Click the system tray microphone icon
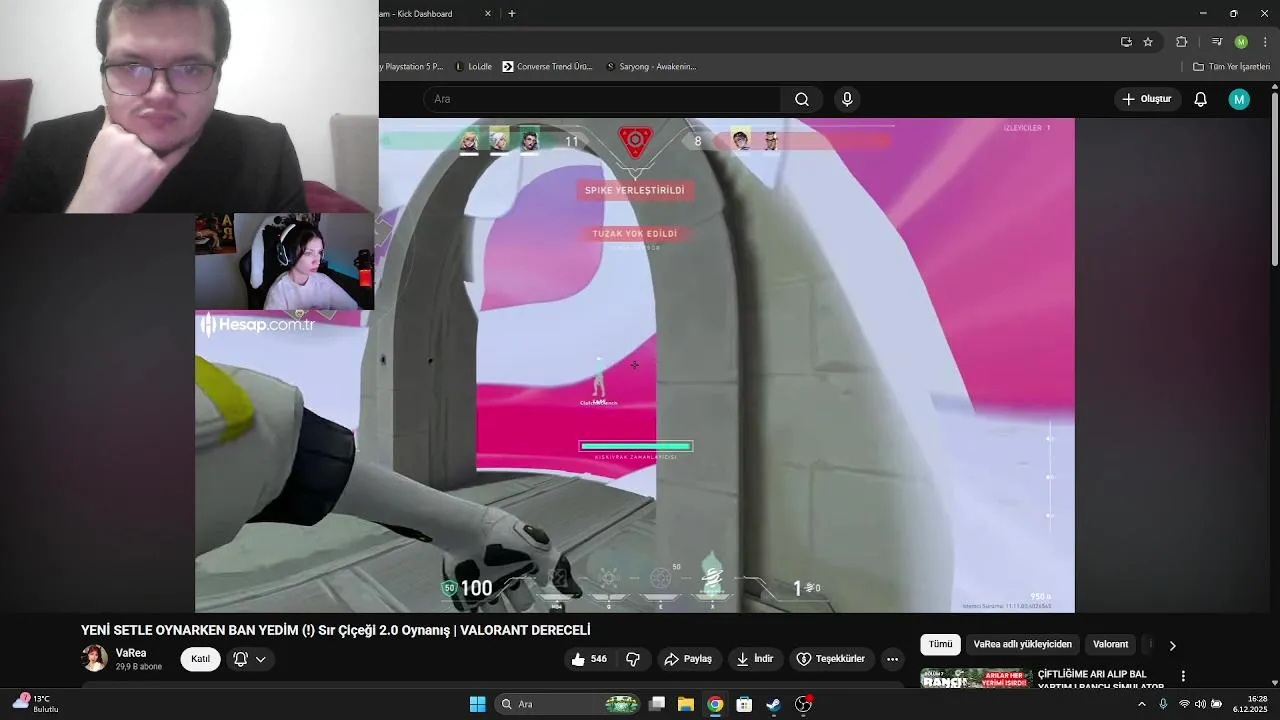 [1163, 704]
